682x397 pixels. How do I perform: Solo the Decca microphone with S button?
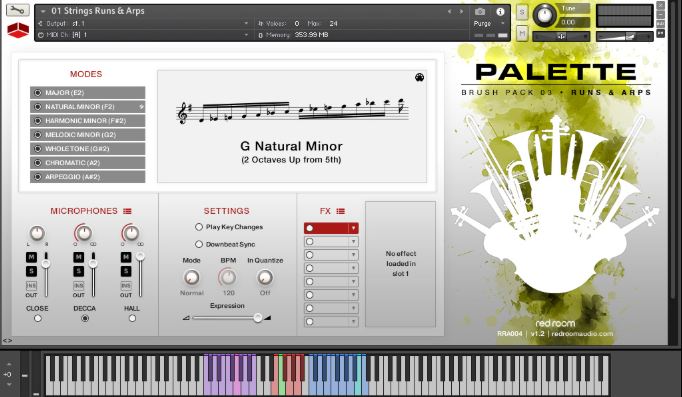pyautogui.click(x=78, y=271)
